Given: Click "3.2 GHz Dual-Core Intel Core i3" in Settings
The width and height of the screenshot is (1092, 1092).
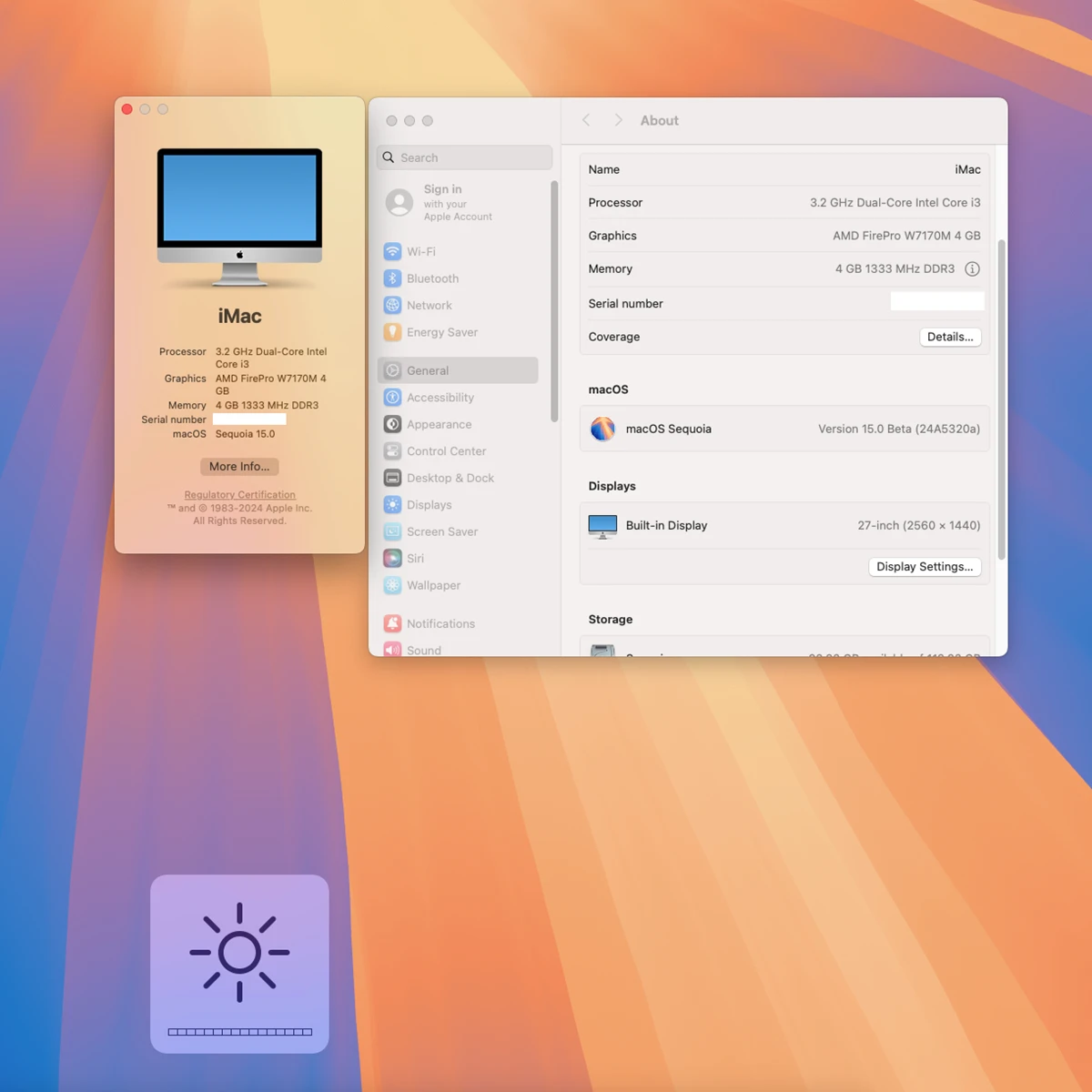Looking at the screenshot, I should pos(895,203).
